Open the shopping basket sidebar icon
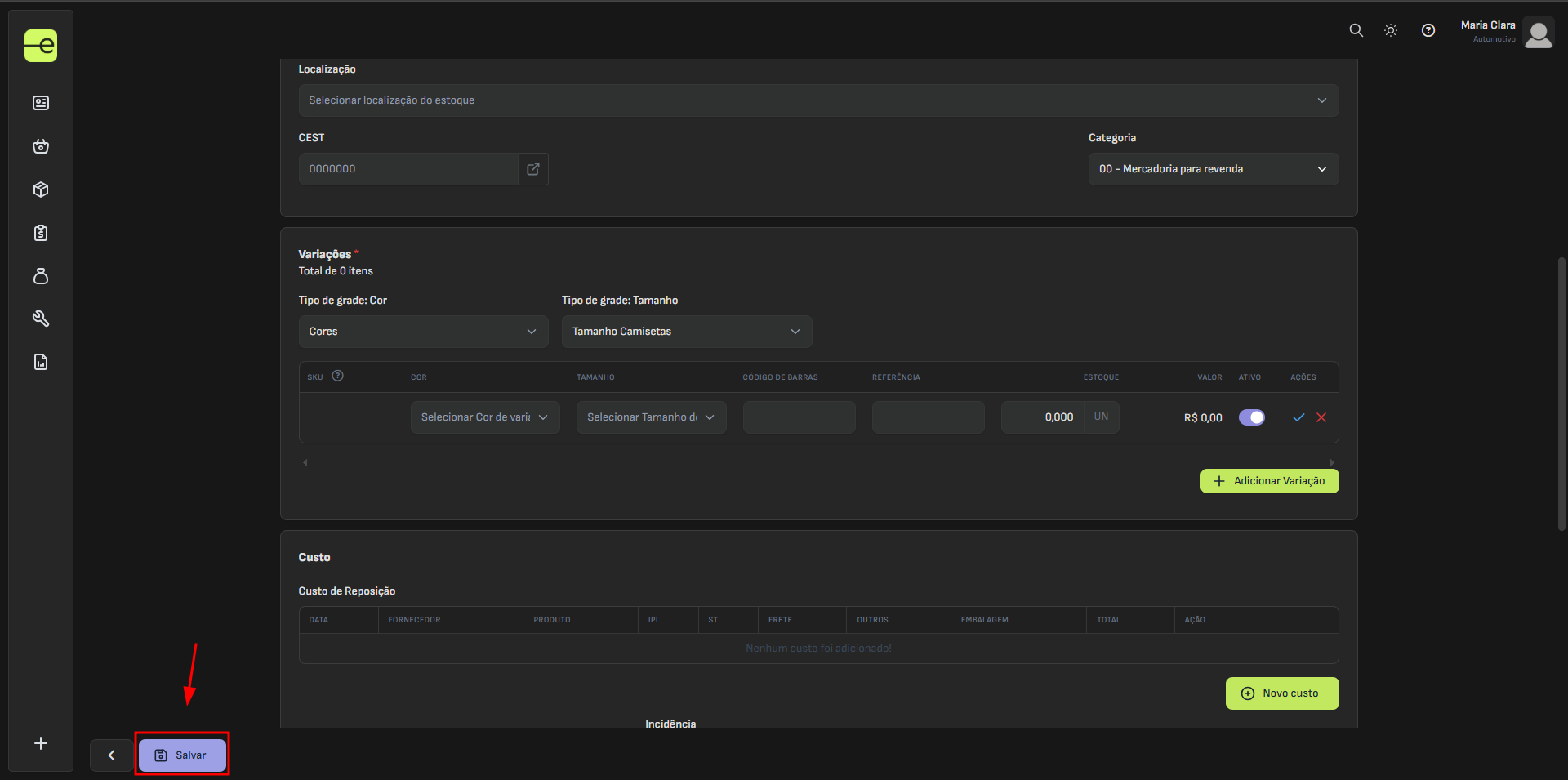Screen dimensions: 1568x780 tap(41, 146)
